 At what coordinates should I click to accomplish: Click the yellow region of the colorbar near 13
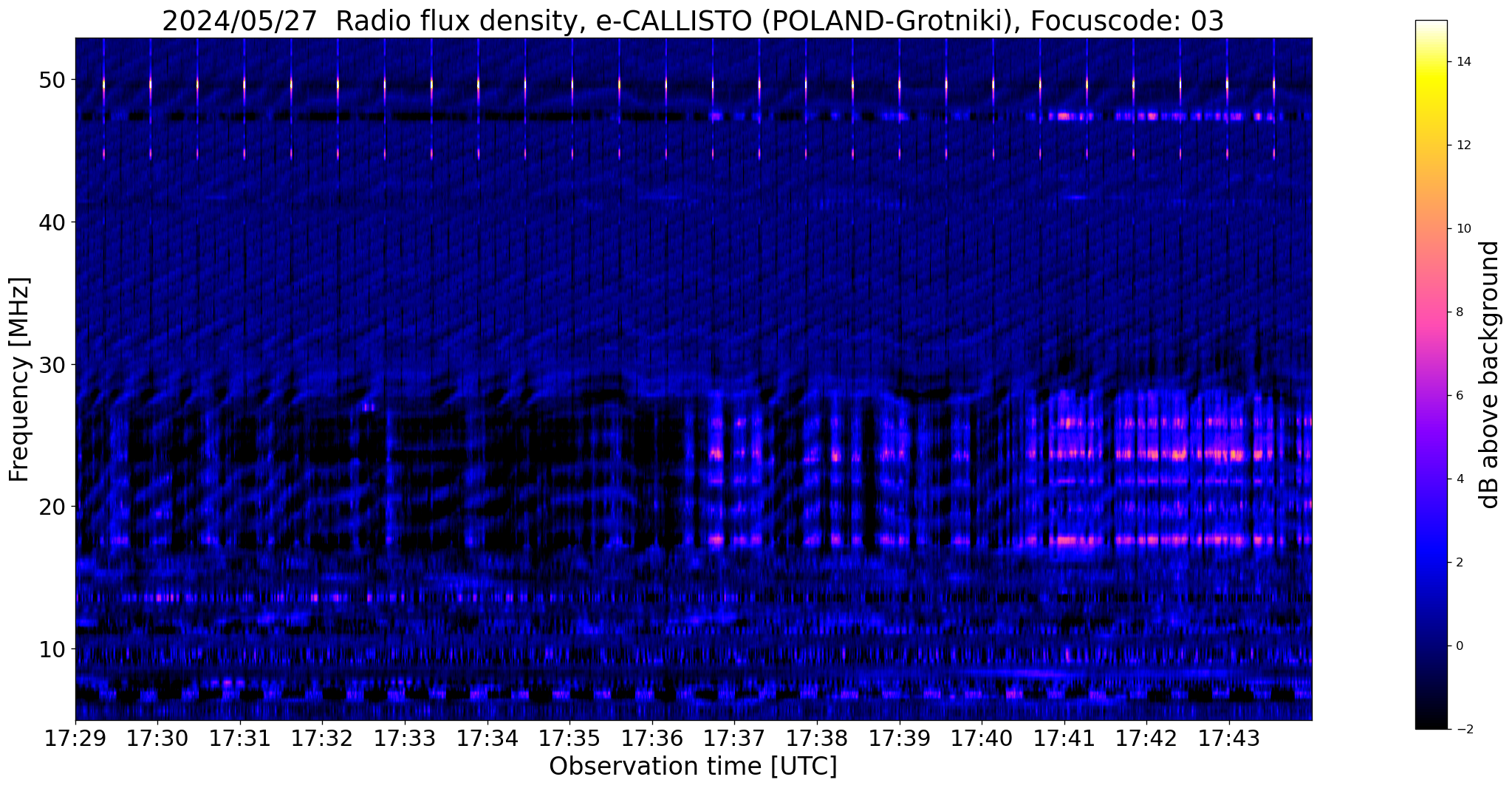pyautogui.click(x=1431, y=103)
